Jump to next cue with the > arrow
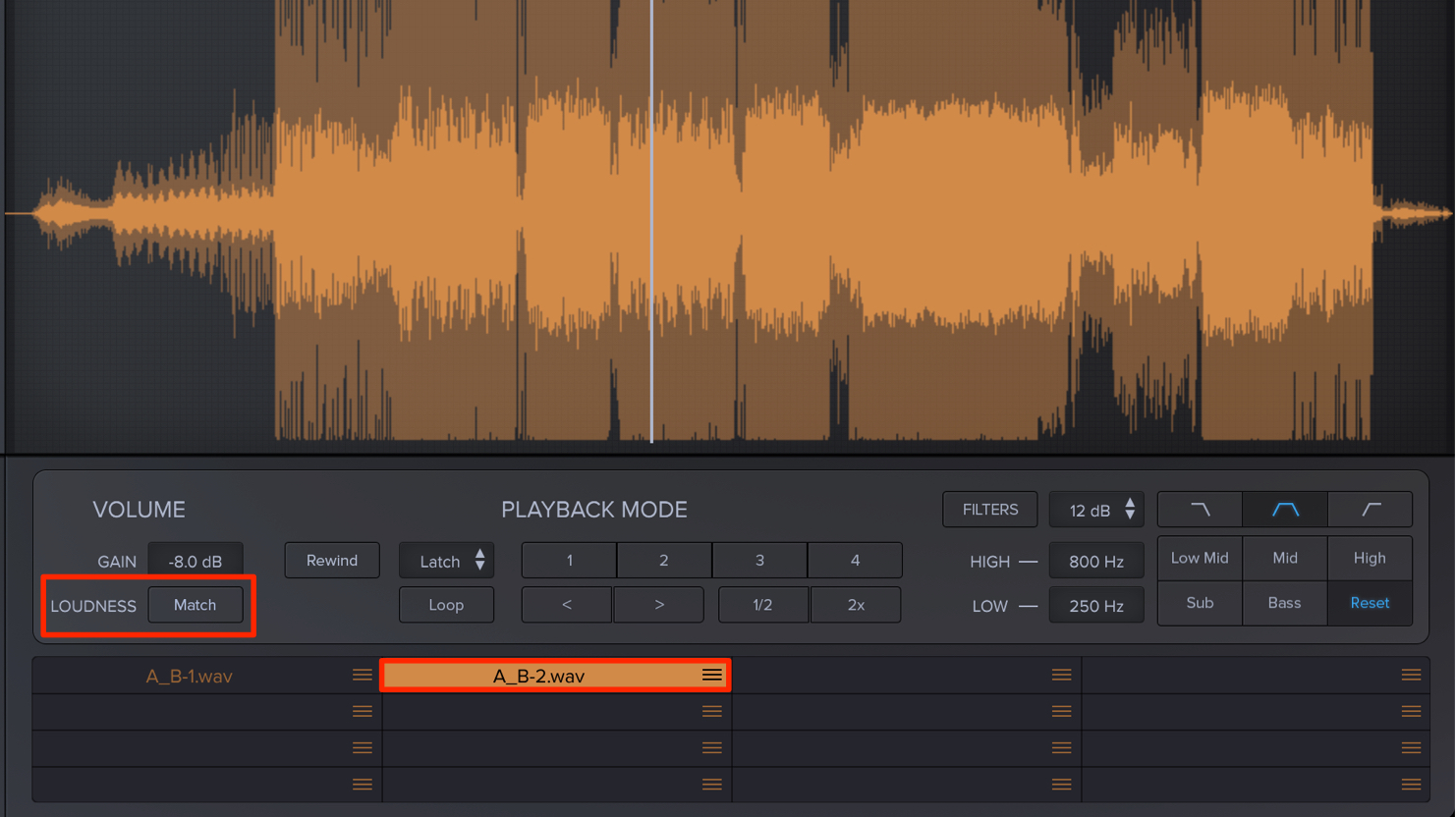 [x=659, y=605]
